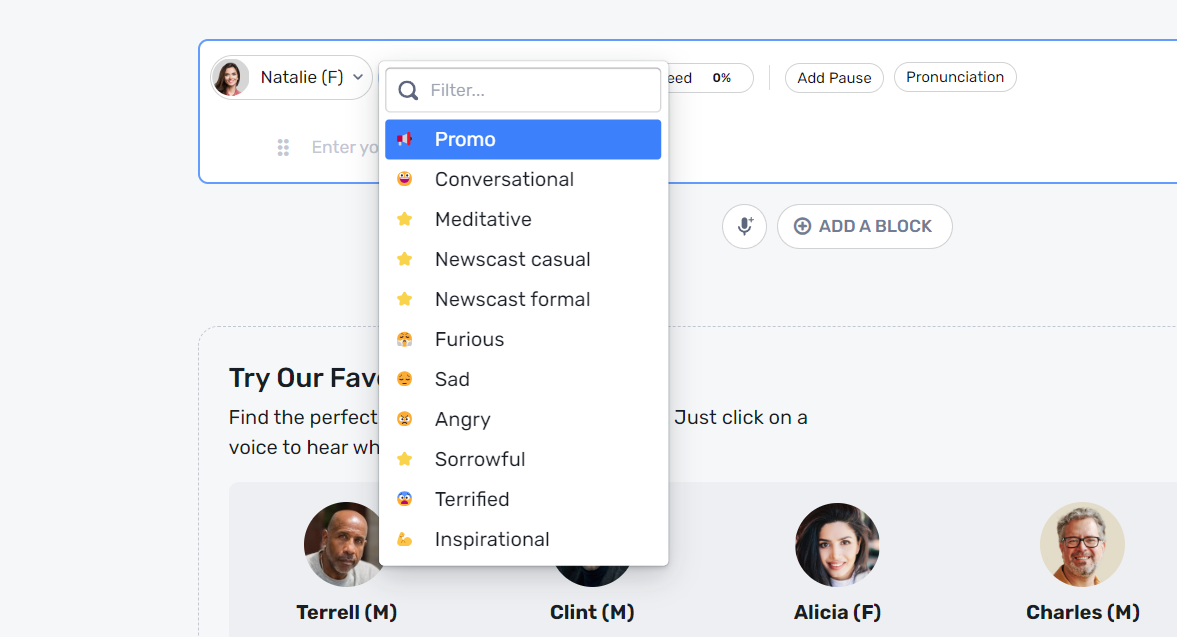Open the Natalie (F) voice dropdown
Image resolution: width=1177 pixels, height=637 pixels.
(x=292, y=78)
